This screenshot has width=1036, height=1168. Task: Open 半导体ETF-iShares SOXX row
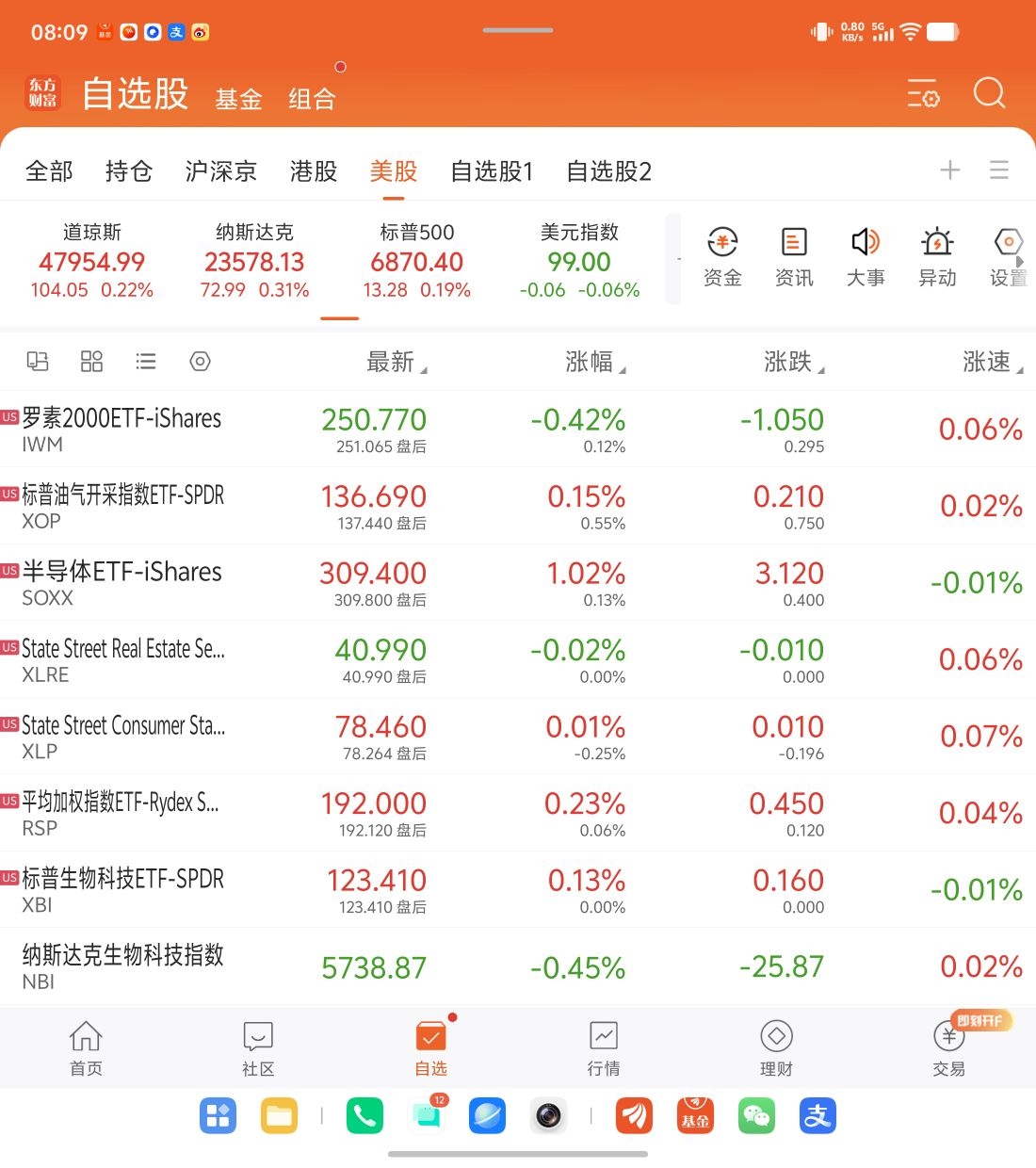point(518,583)
